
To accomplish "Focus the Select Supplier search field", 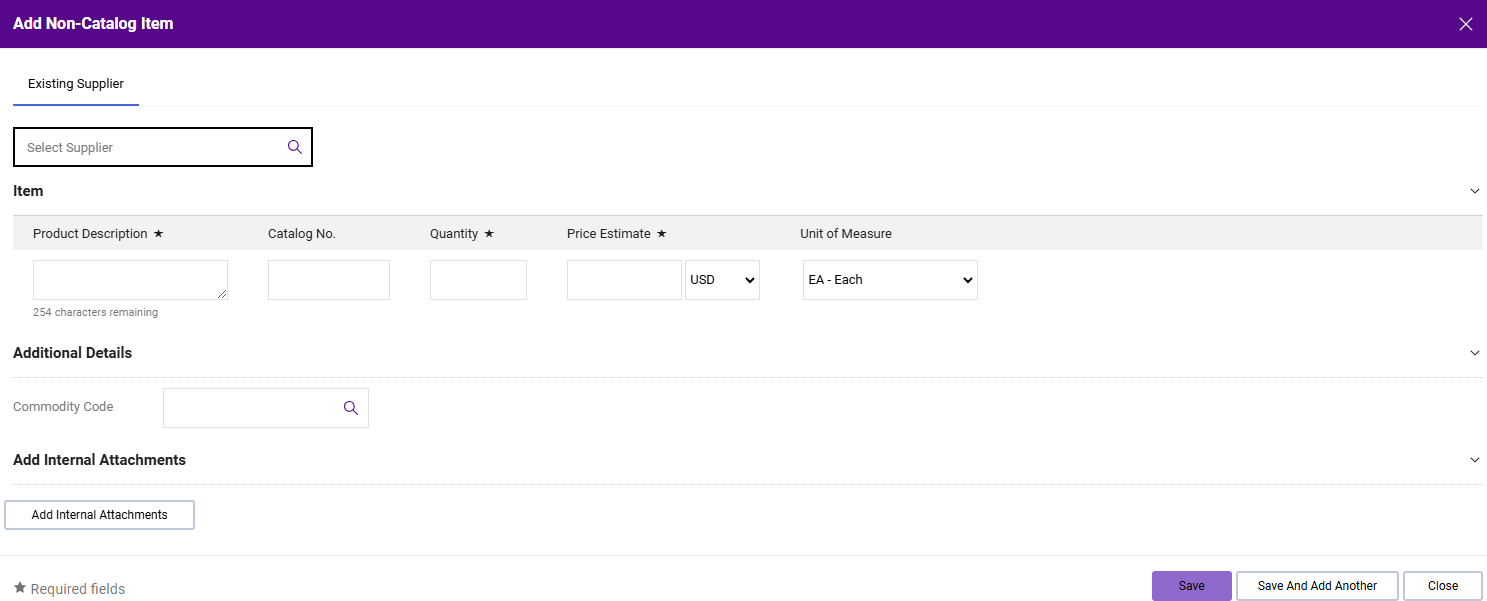I will pos(150,147).
